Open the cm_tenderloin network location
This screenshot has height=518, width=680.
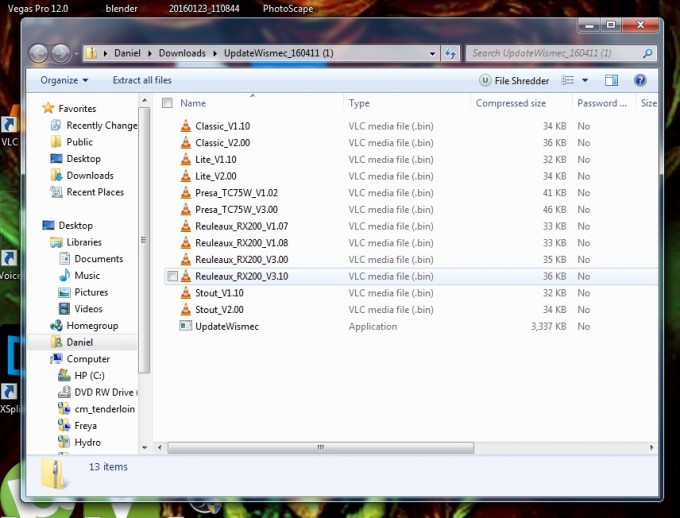pos(105,409)
